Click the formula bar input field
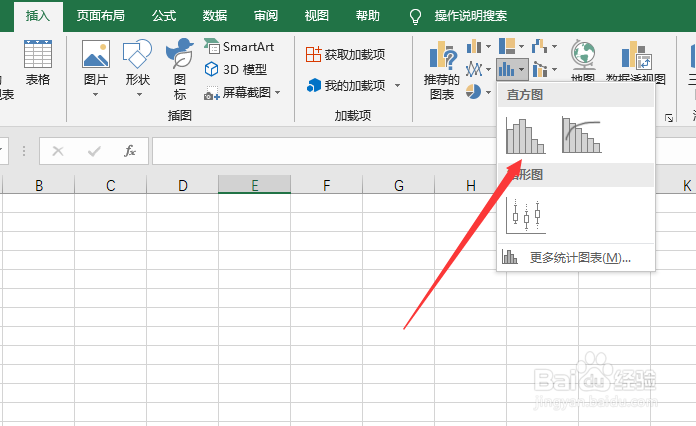 [324, 151]
